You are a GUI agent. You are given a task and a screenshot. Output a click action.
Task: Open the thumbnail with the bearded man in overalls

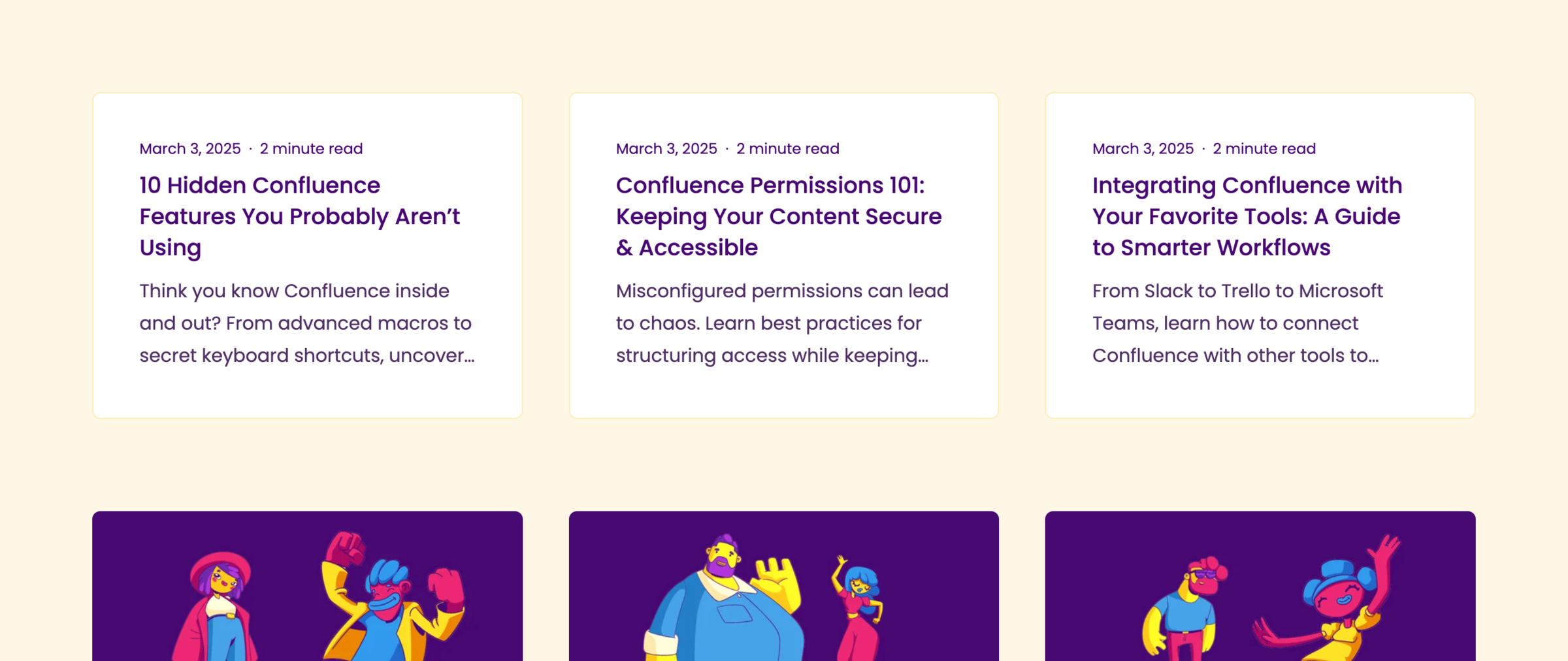tap(783, 586)
